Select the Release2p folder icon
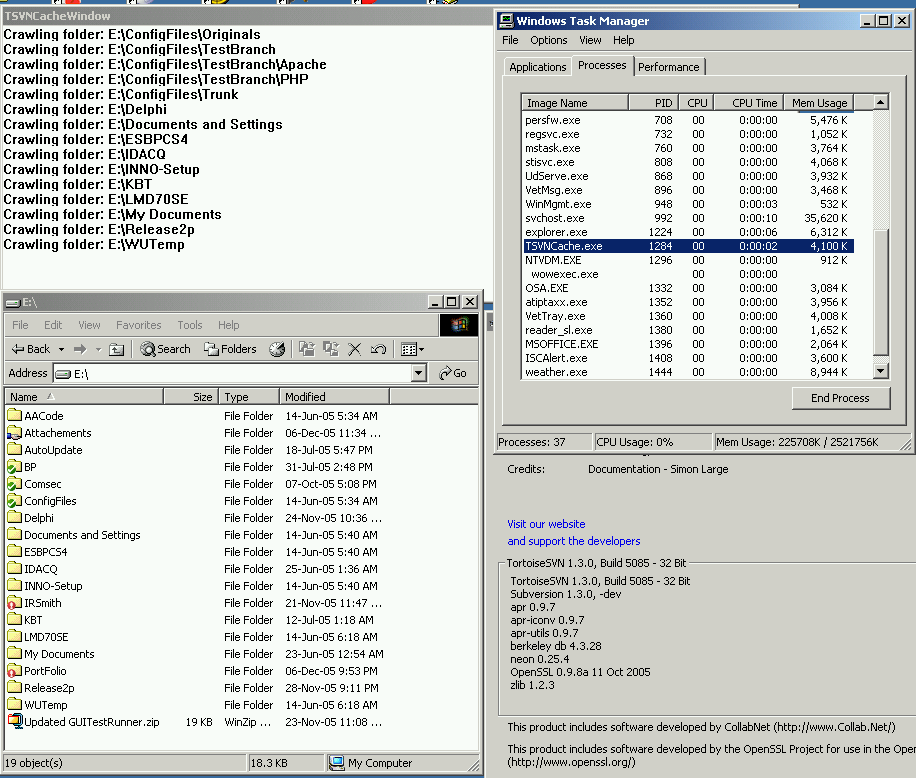Viewport: 916px width, 778px height. point(15,687)
